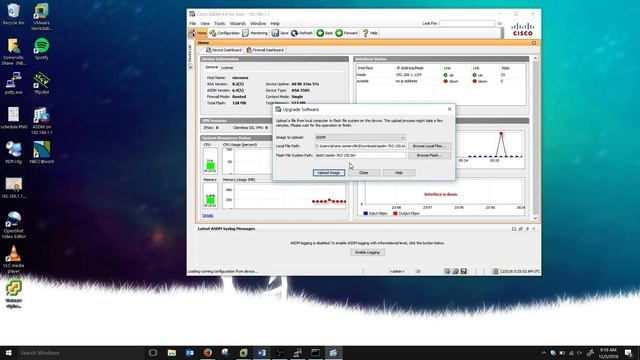Viewport: 640px width, 360px height.
Task: Switch to the Firewall Dashboard tab
Action: pos(265,50)
